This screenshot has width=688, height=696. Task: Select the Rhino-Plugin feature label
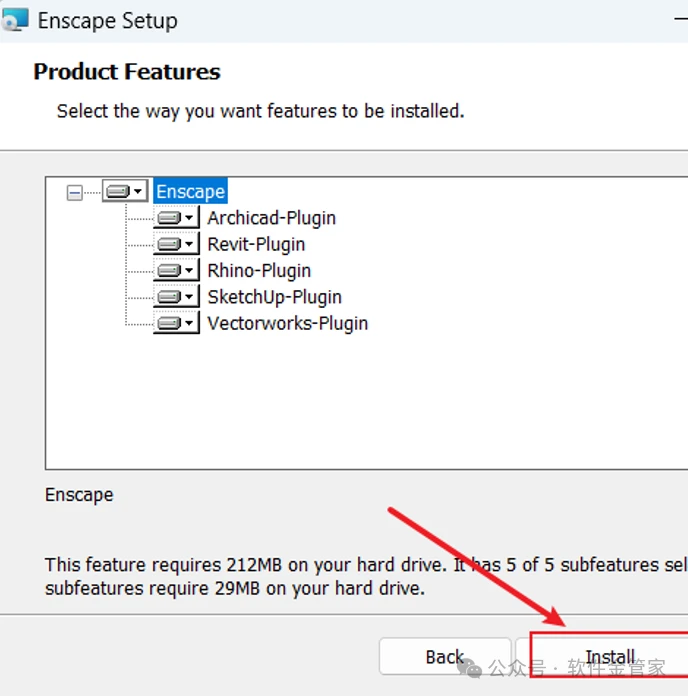tap(259, 271)
